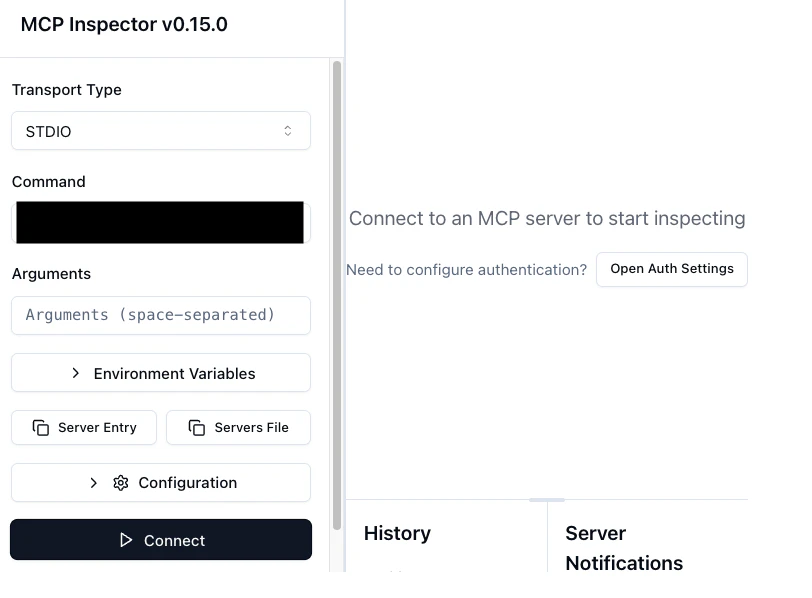Viewport: 812px width, 598px height.
Task: Select the History panel heading
Action: 397,534
